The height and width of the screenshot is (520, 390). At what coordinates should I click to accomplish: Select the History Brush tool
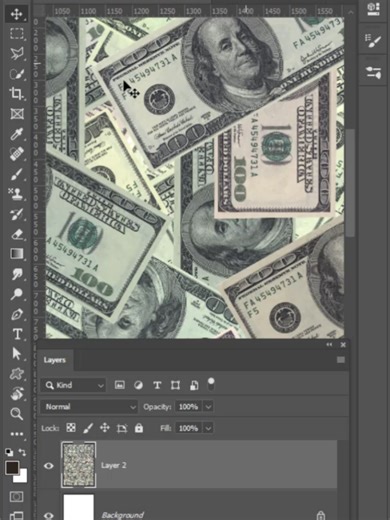point(16,214)
